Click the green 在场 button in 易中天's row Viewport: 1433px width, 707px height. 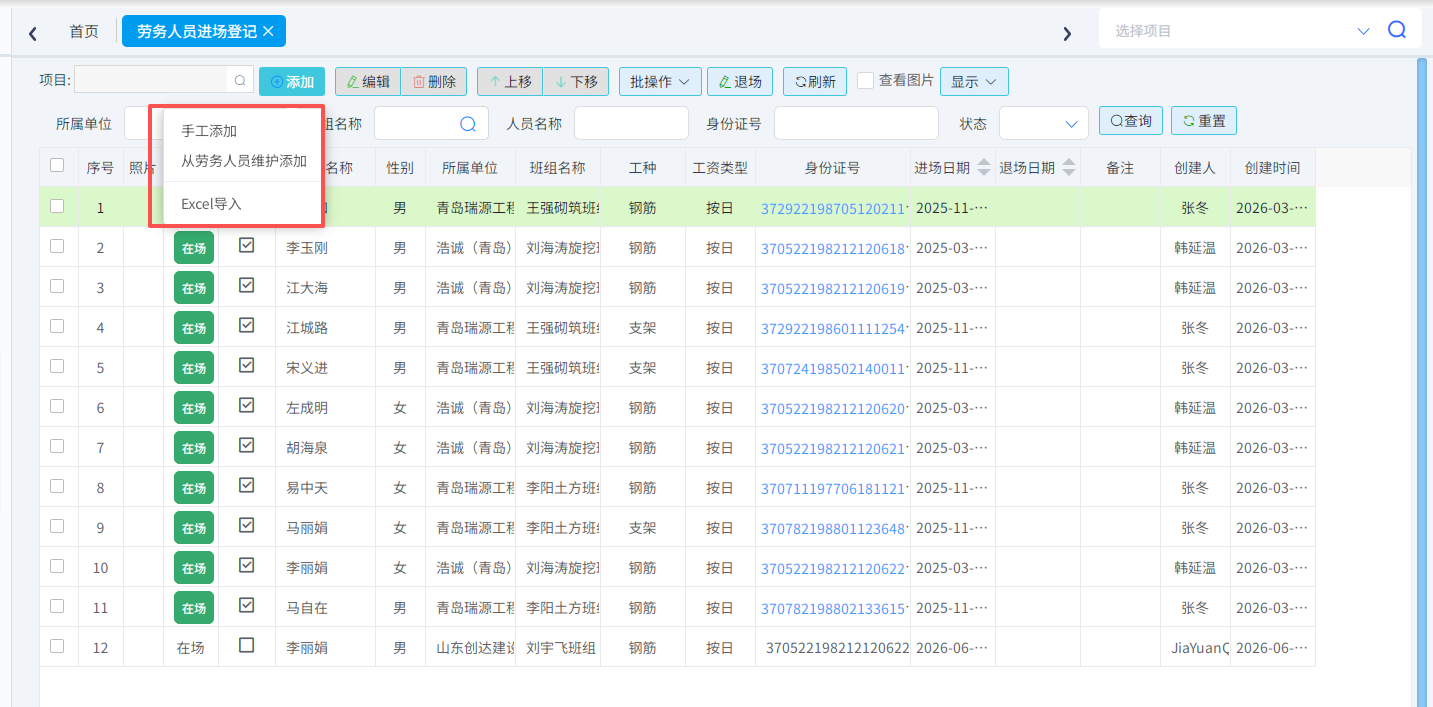(x=194, y=488)
